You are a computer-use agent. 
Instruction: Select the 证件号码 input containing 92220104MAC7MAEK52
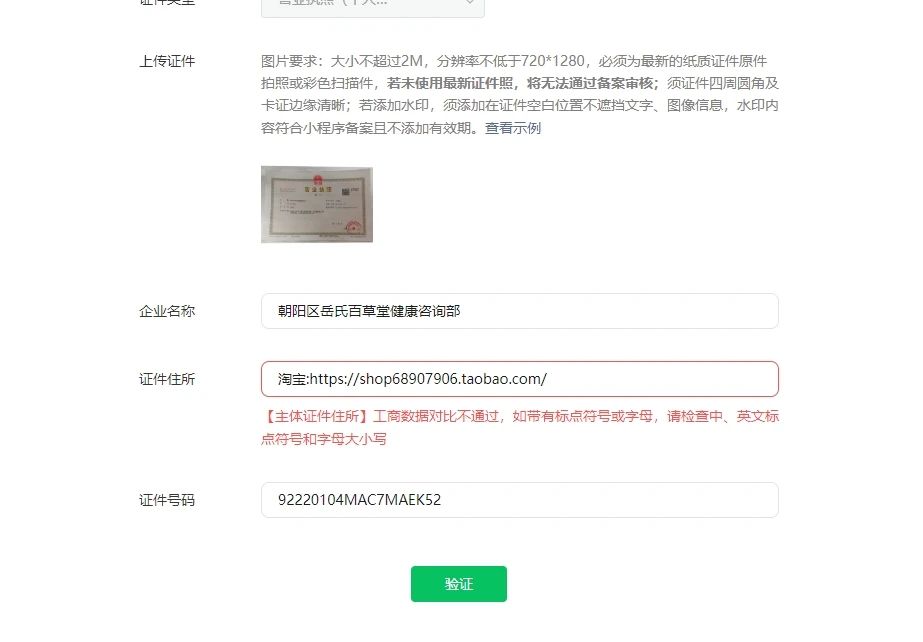(520, 500)
